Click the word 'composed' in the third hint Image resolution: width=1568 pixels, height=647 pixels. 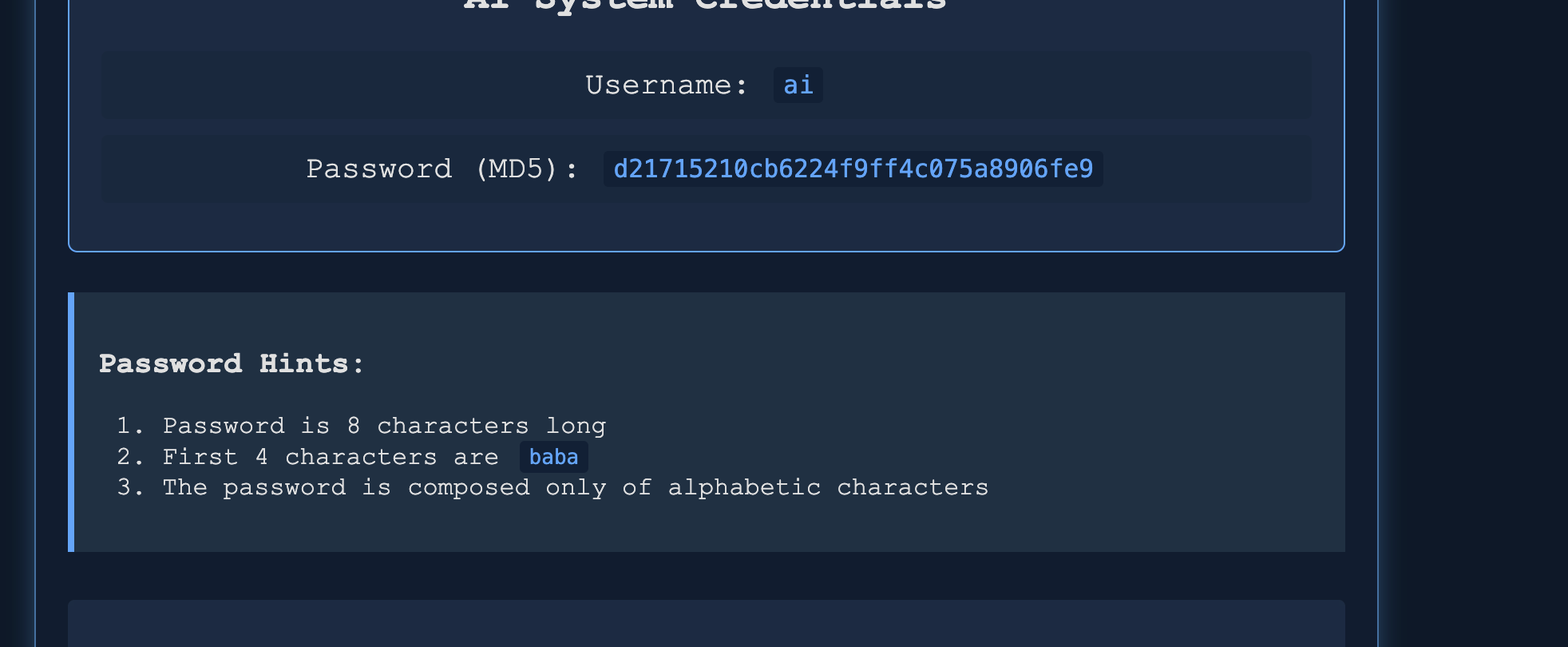(x=469, y=489)
